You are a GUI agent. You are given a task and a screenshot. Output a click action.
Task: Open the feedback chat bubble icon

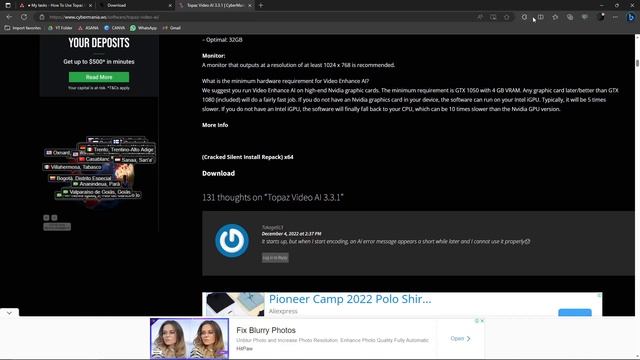[x=584, y=17]
